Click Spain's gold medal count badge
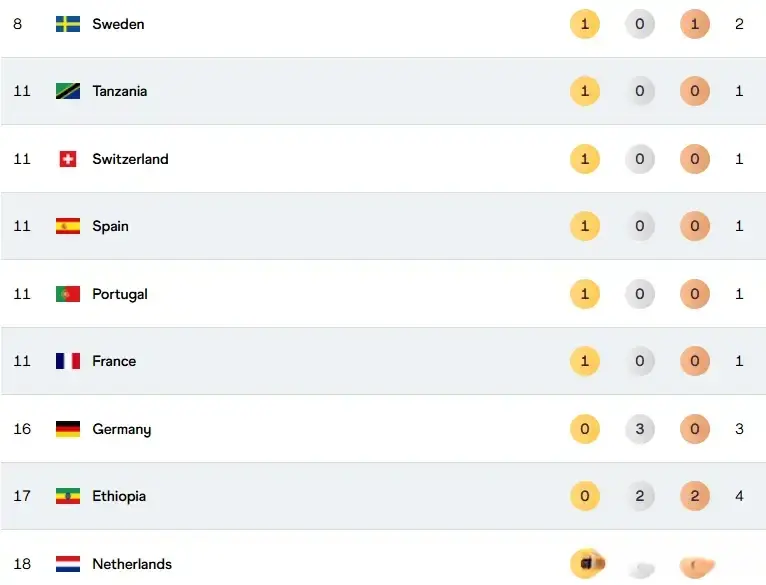Image resolution: width=766 pixels, height=585 pixels. (585, 226)
